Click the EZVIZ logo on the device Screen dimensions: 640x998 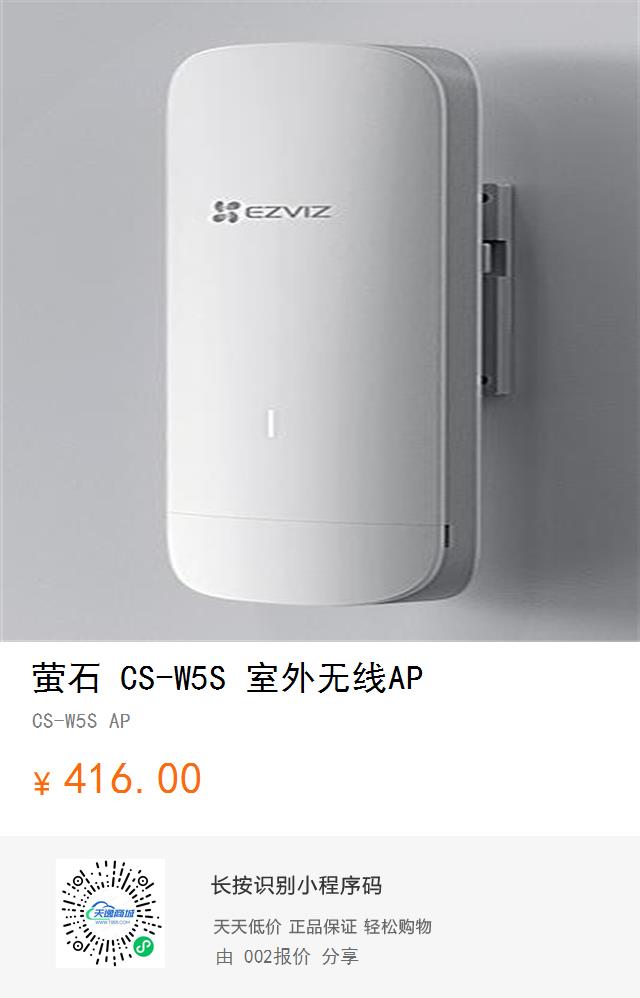point(272,212)
